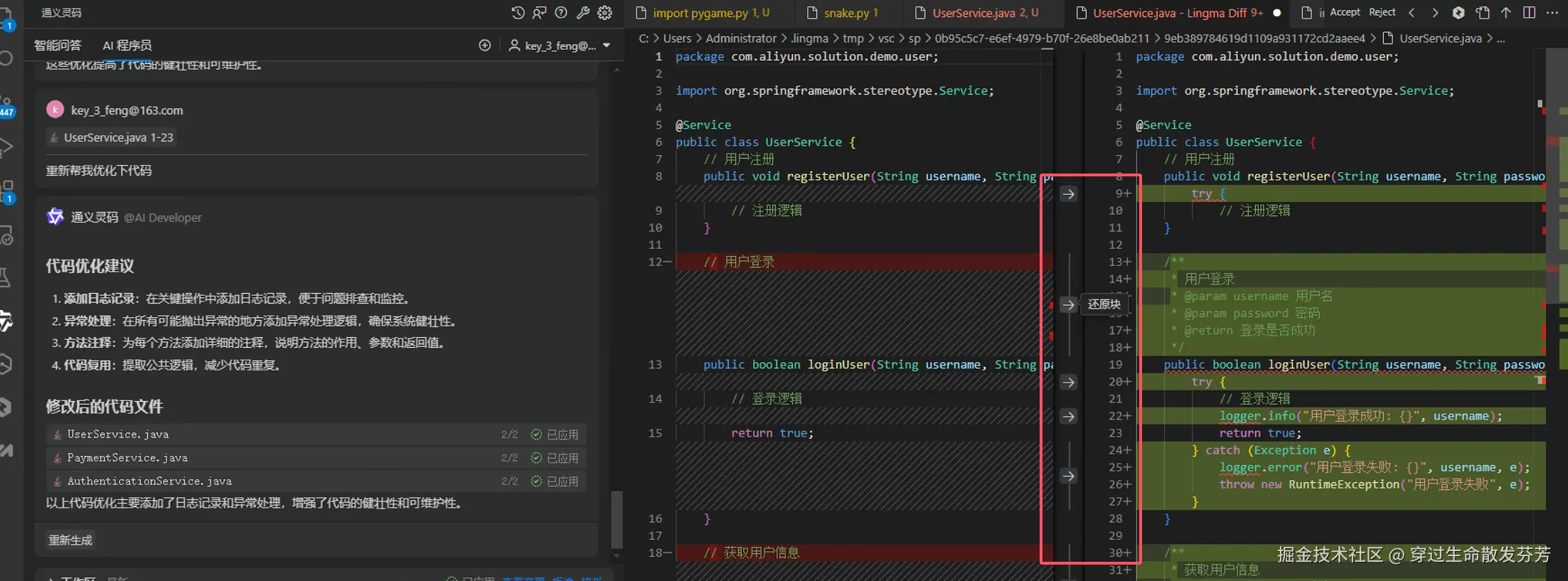Go to previous change arrow
The width and height of the screenshot is (1568, 581).
(x=1412, y=13)
